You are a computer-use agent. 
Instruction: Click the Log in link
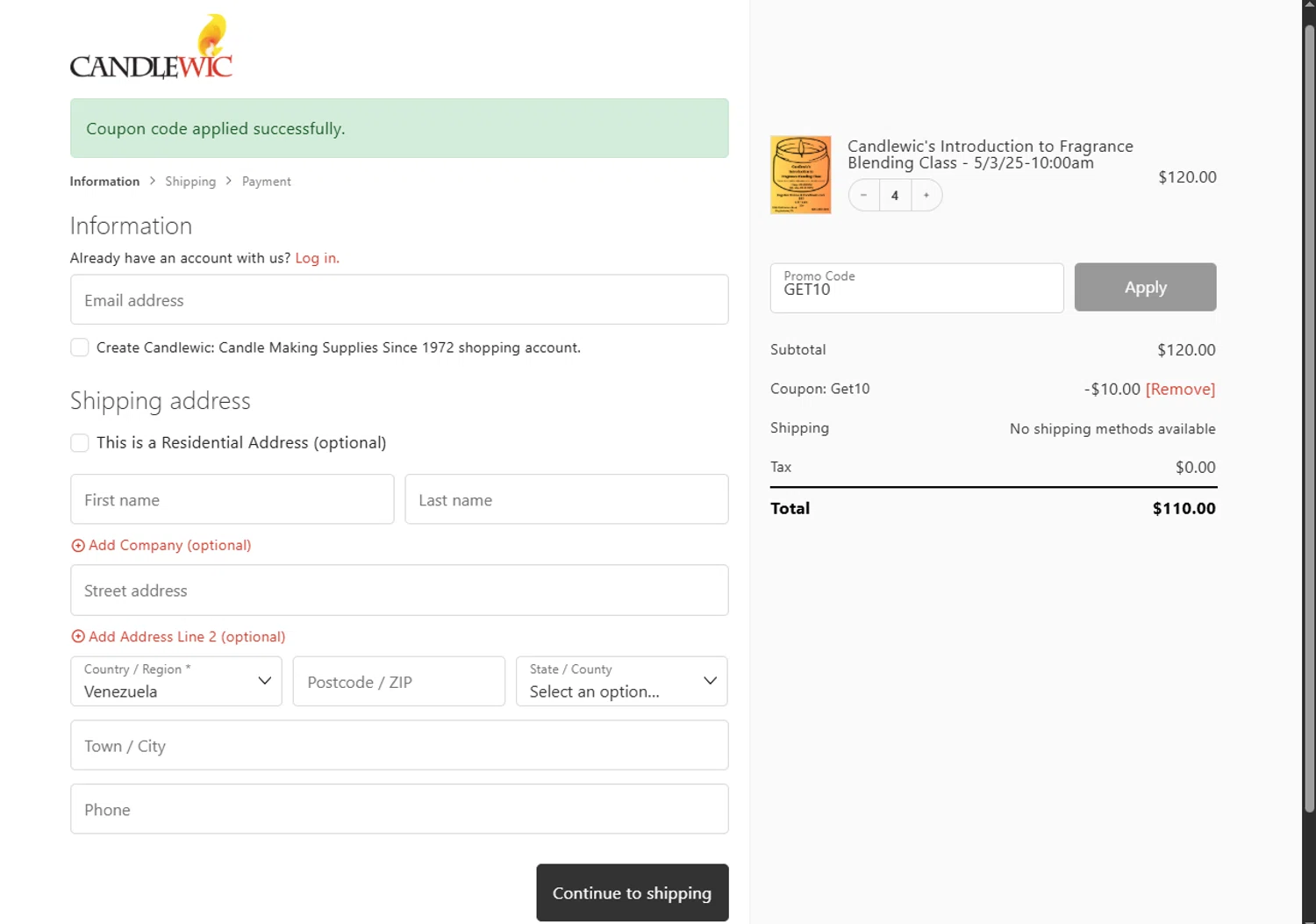pos(317,258)
